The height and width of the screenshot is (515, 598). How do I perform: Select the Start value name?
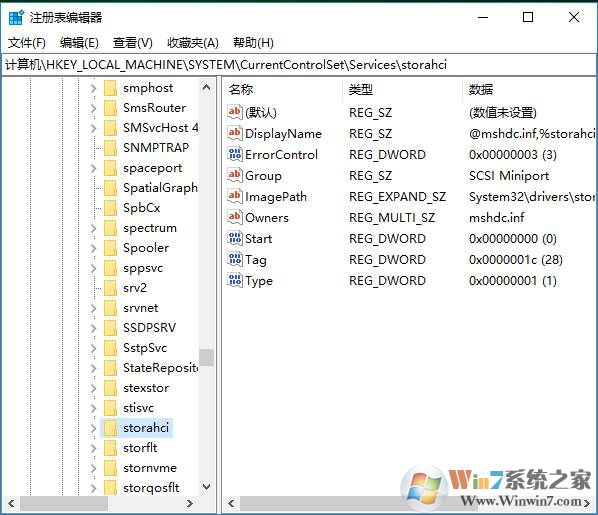click(x=259, y=239)
